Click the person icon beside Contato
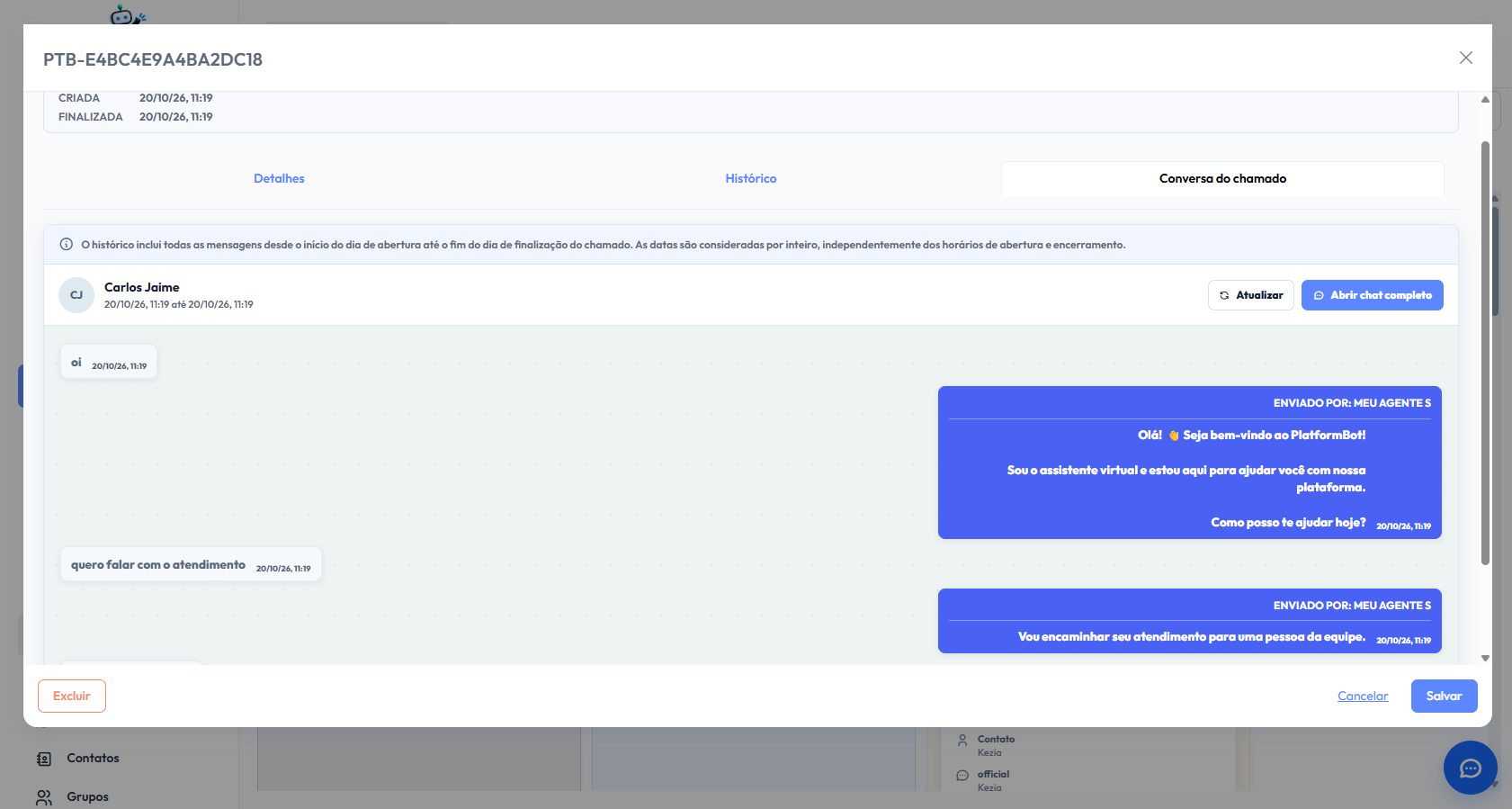This screenshot has height=809, width=1512. point(962,740)
